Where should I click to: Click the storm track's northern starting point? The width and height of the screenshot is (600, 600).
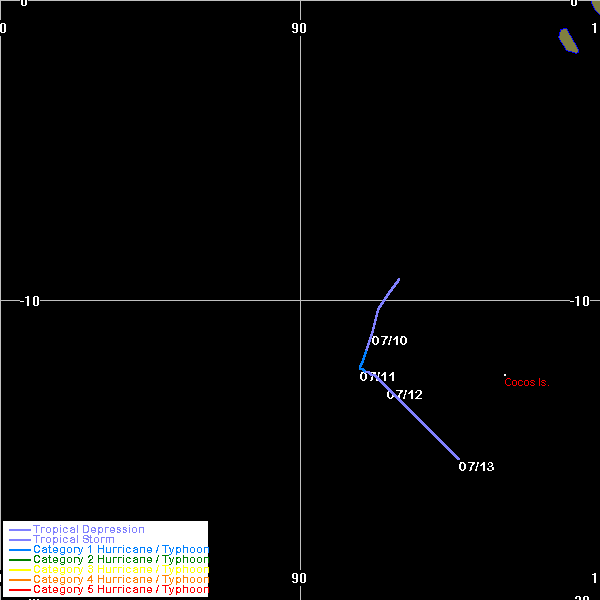click(399, 279)
